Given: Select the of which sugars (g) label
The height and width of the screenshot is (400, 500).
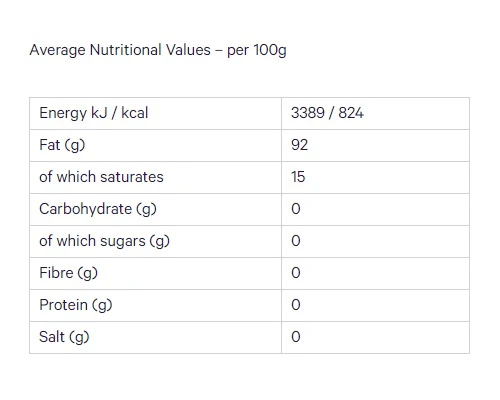Looking at the screenshot, I should 104,241.
